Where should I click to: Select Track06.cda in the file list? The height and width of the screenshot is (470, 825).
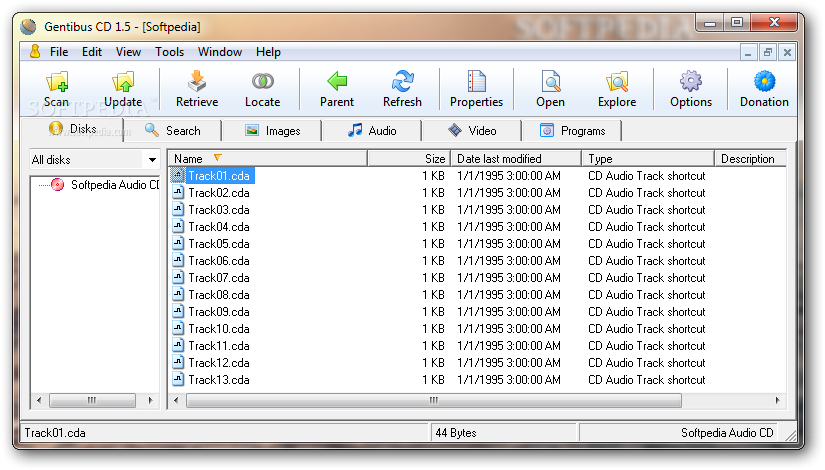pyautogui.click(x=219, y=261)
